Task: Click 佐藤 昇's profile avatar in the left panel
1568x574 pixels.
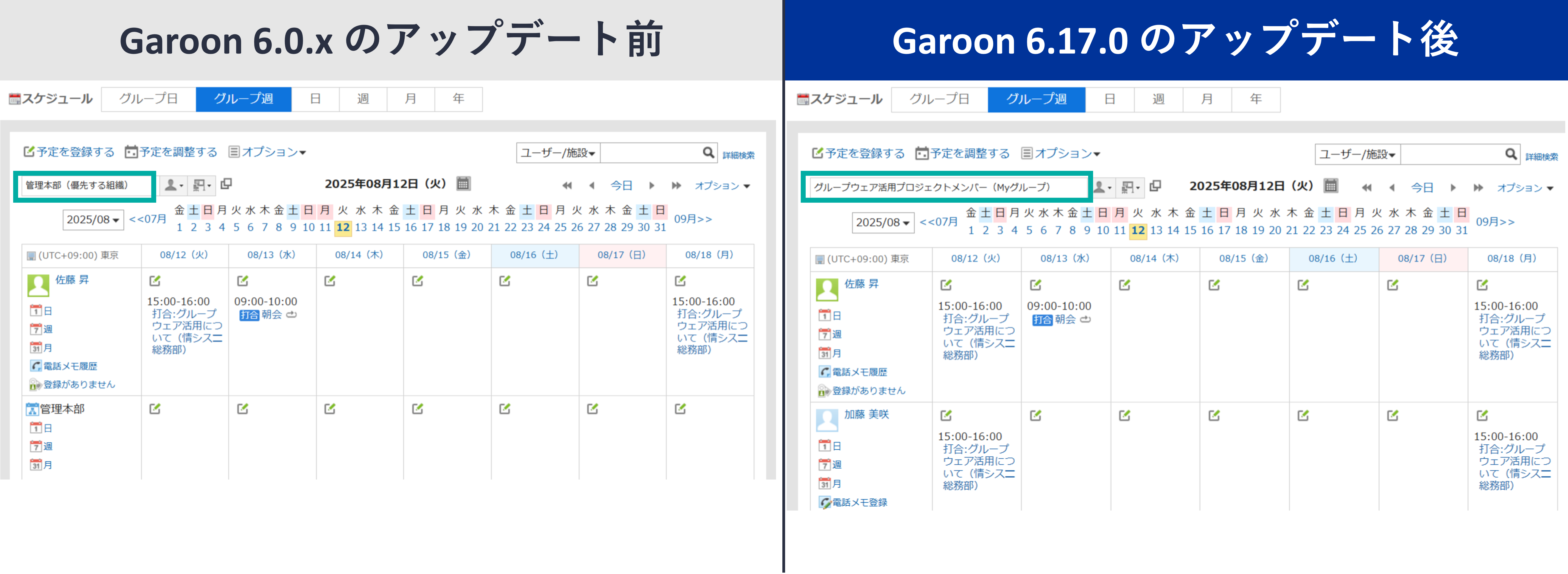Action: pyautogui.click(x=38, y=285)
